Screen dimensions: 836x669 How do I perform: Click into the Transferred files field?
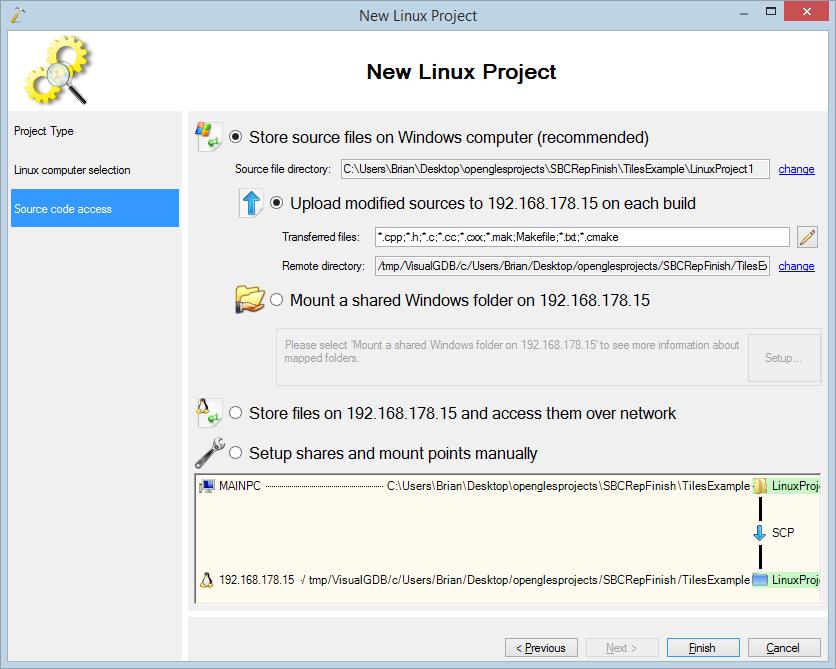click(582, 237)
